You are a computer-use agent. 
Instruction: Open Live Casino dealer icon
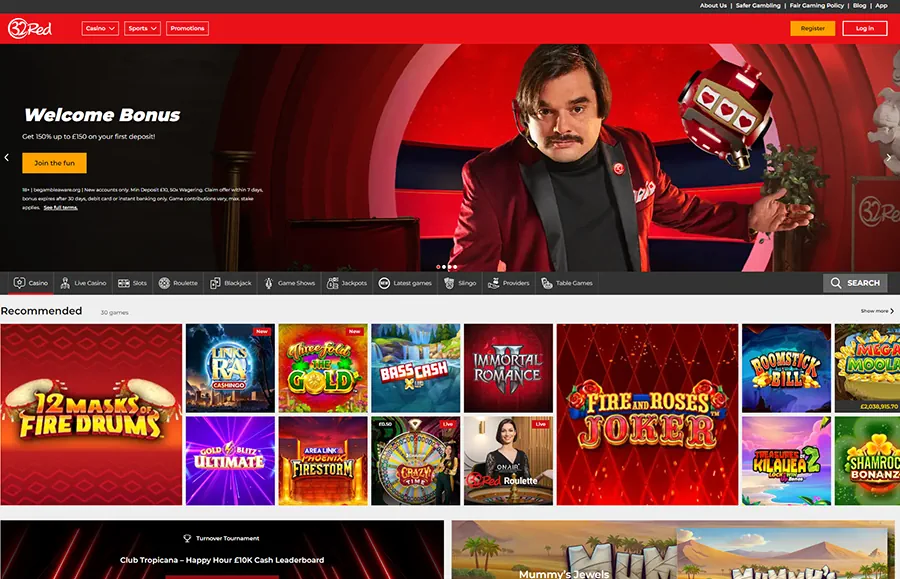65,283
